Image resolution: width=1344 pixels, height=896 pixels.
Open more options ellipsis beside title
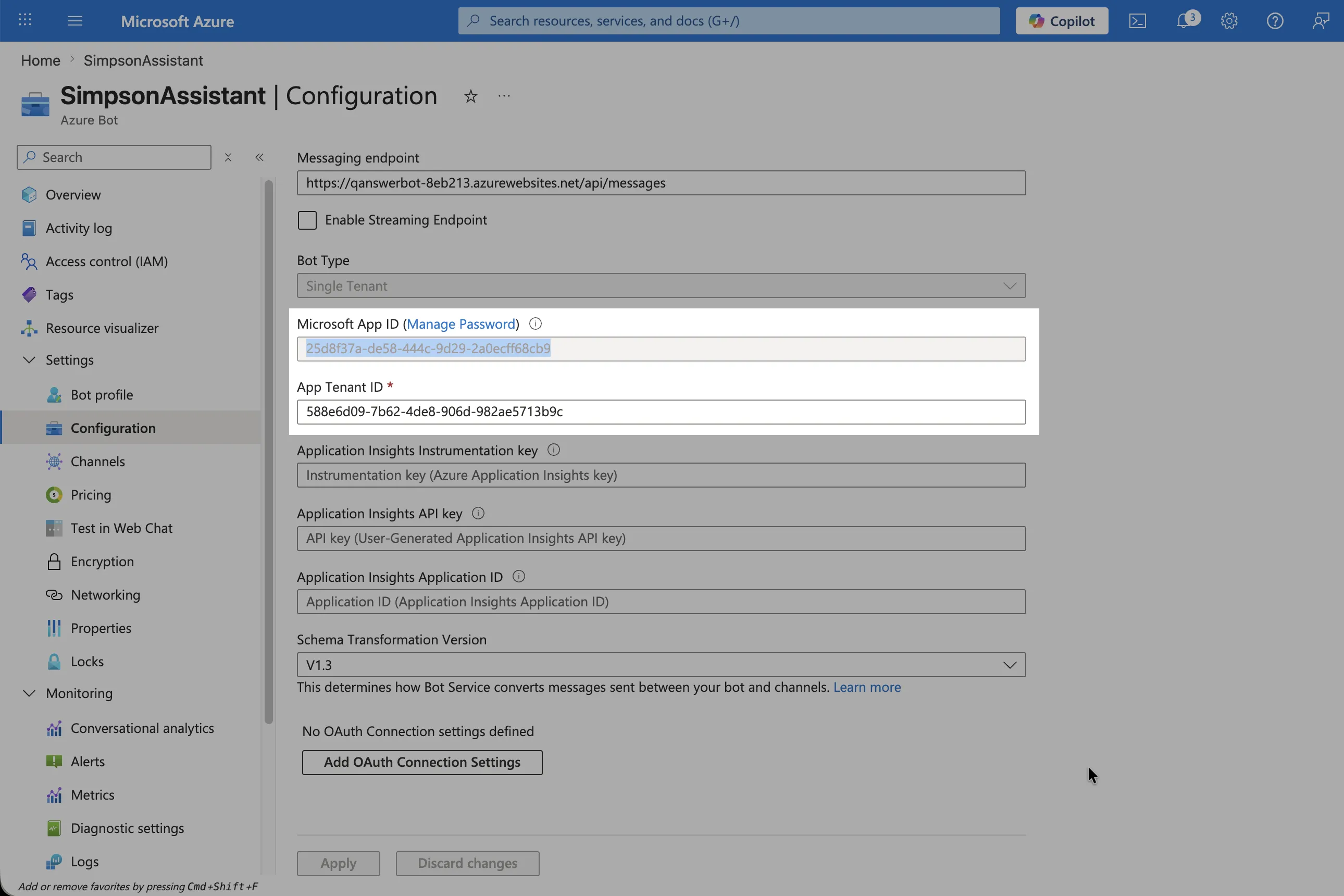coord(503,96)
